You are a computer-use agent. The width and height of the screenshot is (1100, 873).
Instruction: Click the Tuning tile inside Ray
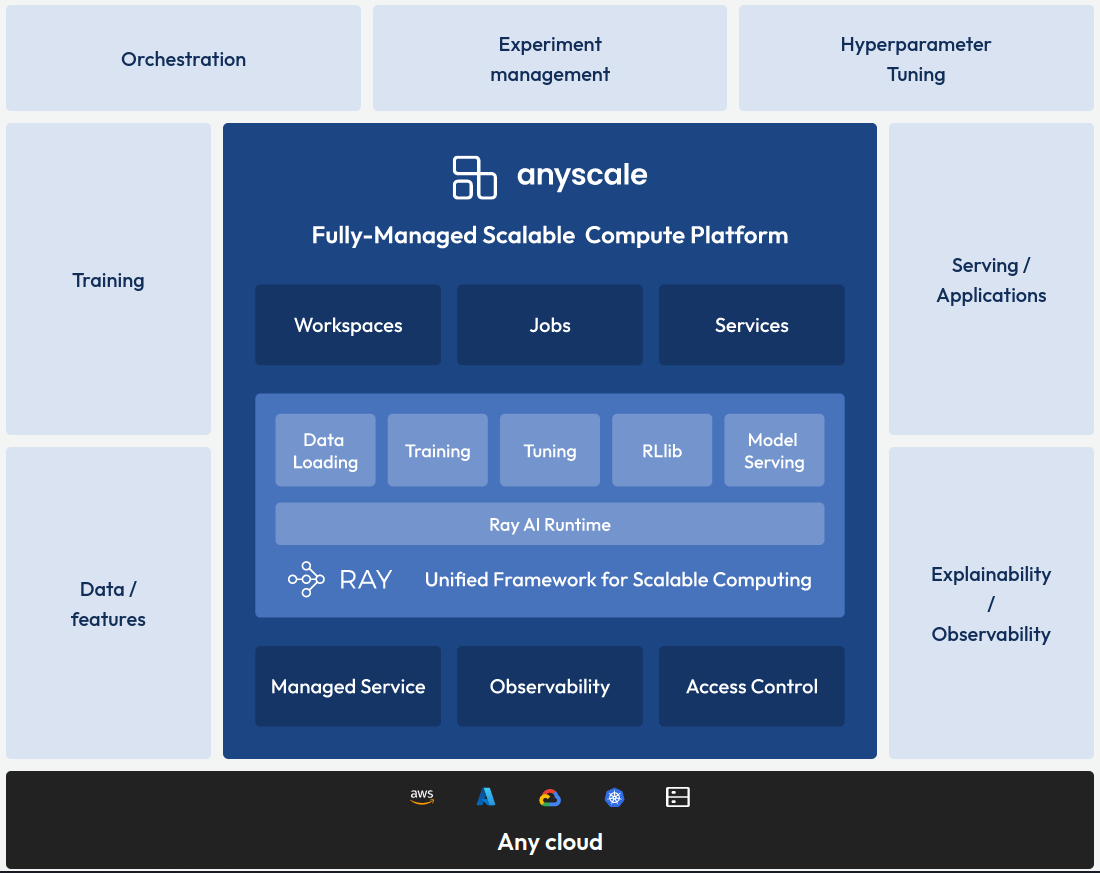coord(550,450)
